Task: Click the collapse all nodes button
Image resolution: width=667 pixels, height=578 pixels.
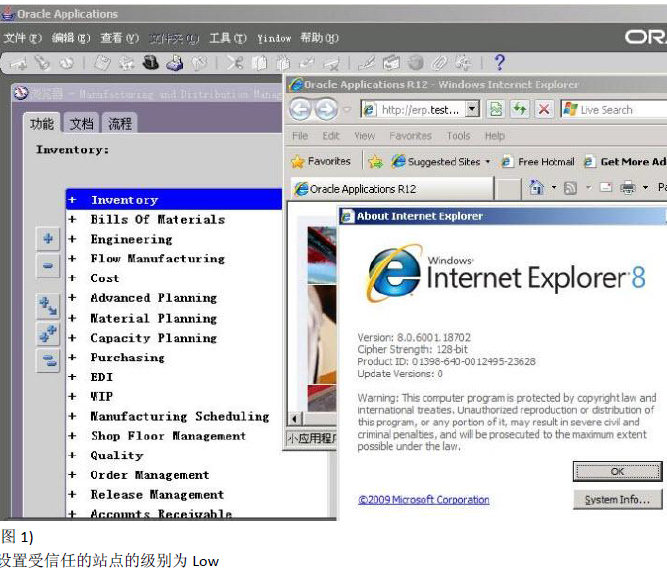Action: pyautogui.click(x=48, y=361)
